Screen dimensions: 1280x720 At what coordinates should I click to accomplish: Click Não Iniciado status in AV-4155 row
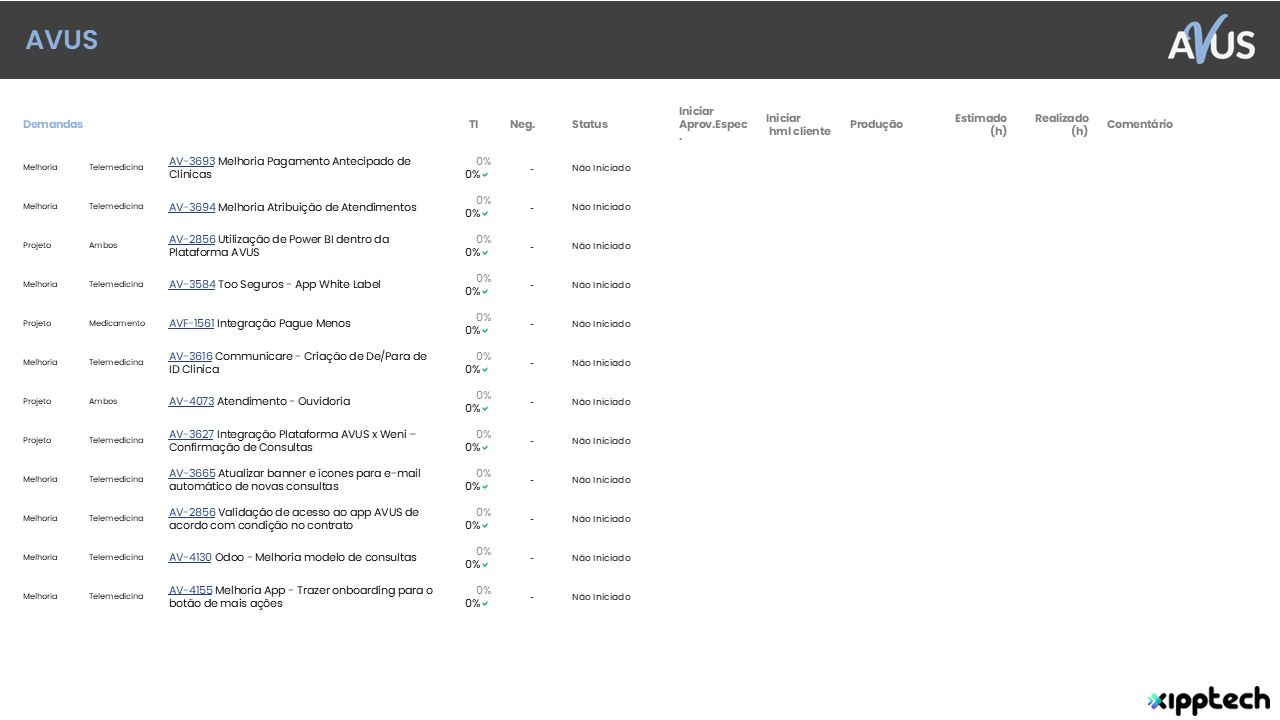click(601, 597)
